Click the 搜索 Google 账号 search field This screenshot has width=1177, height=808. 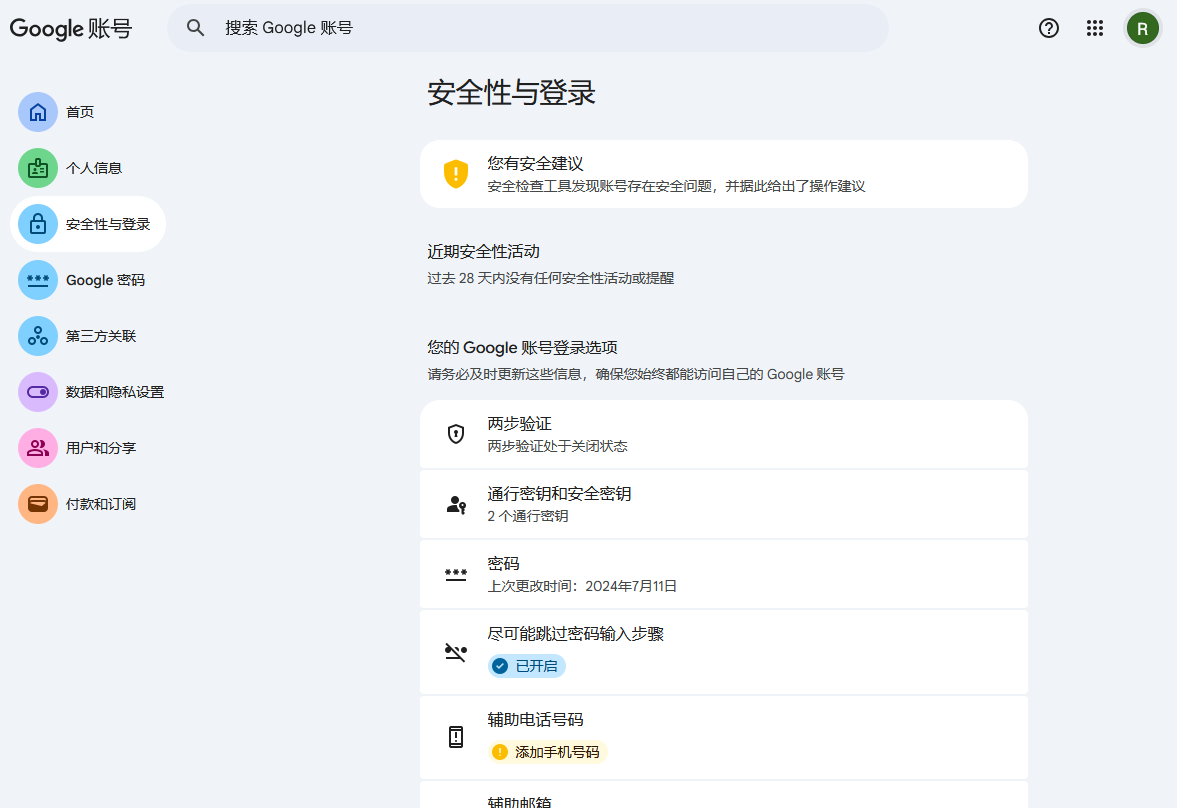[529, 27]
